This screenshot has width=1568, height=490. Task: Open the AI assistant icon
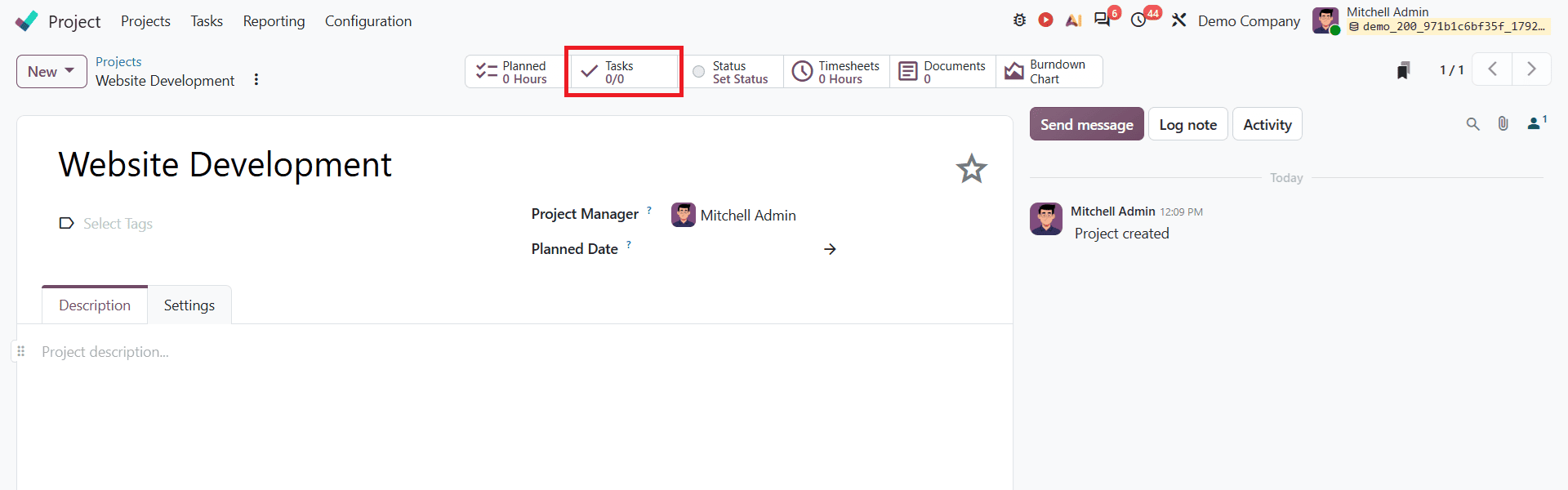click(1073, 20)
